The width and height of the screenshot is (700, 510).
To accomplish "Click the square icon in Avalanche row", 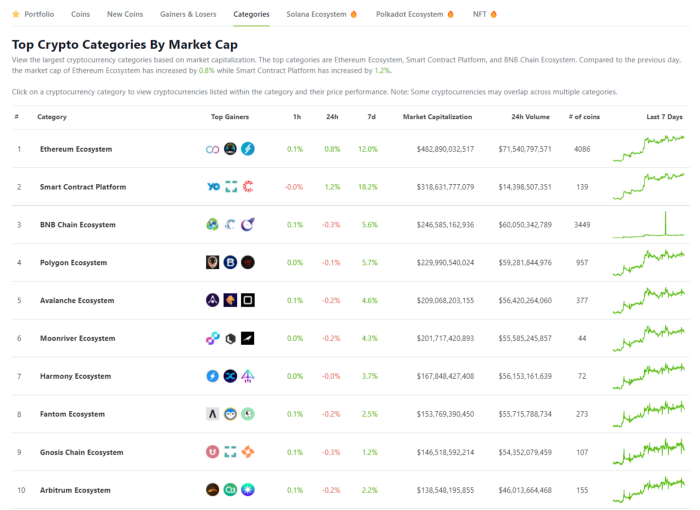I will click(x=248, y=301).
